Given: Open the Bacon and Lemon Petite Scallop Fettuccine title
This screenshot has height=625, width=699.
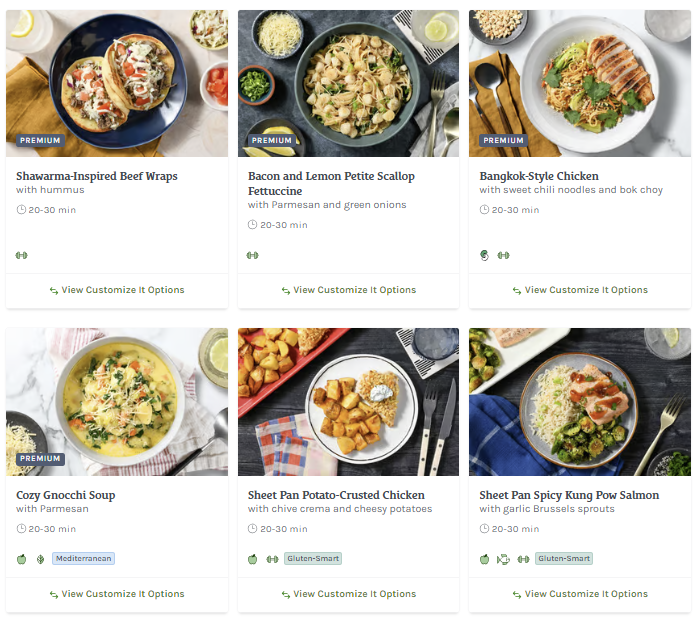Looking at the screenshot, I should tap(331, 183).
